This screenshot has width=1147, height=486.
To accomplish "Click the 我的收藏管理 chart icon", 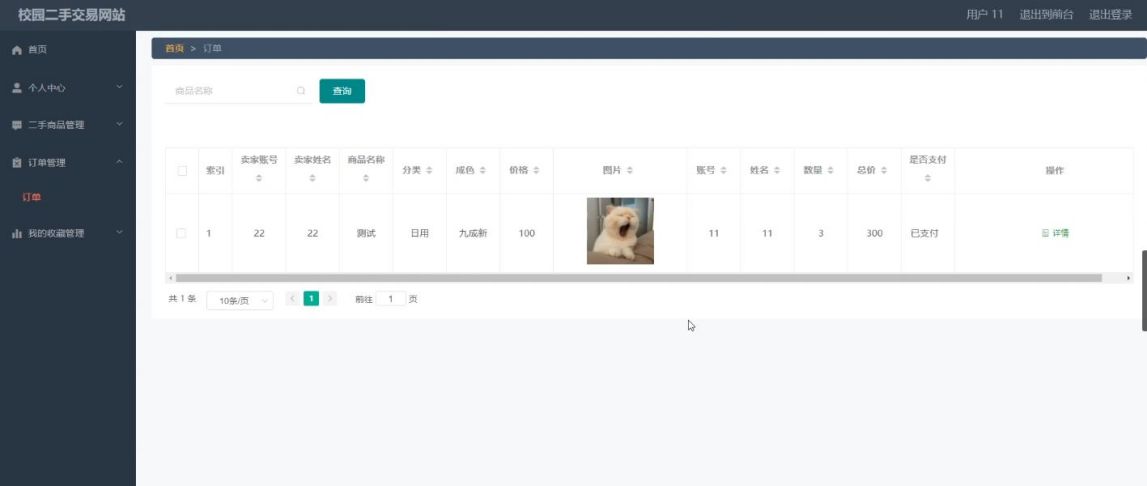I will (16, 234).
